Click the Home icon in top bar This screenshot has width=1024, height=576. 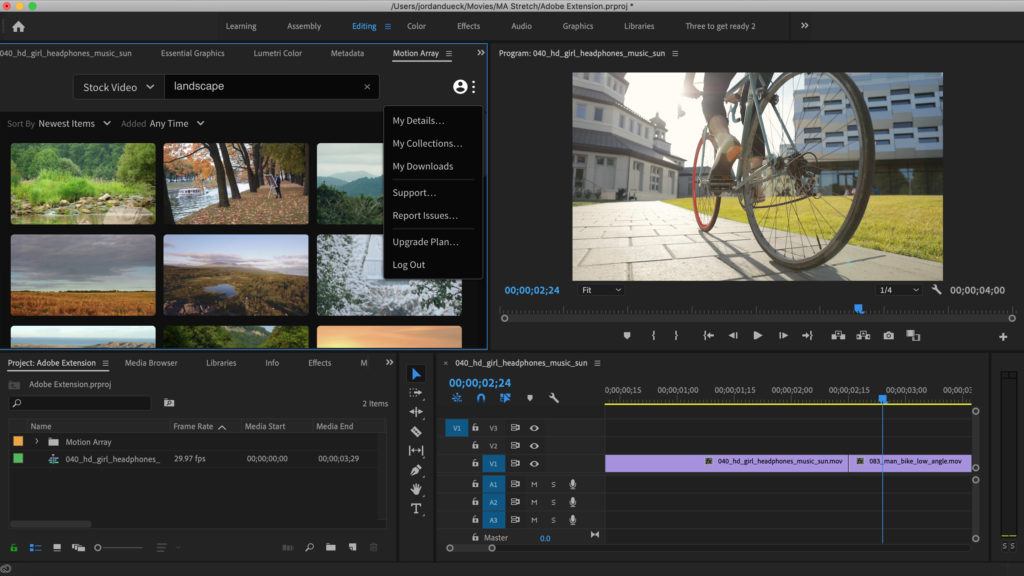click(18, 26)
